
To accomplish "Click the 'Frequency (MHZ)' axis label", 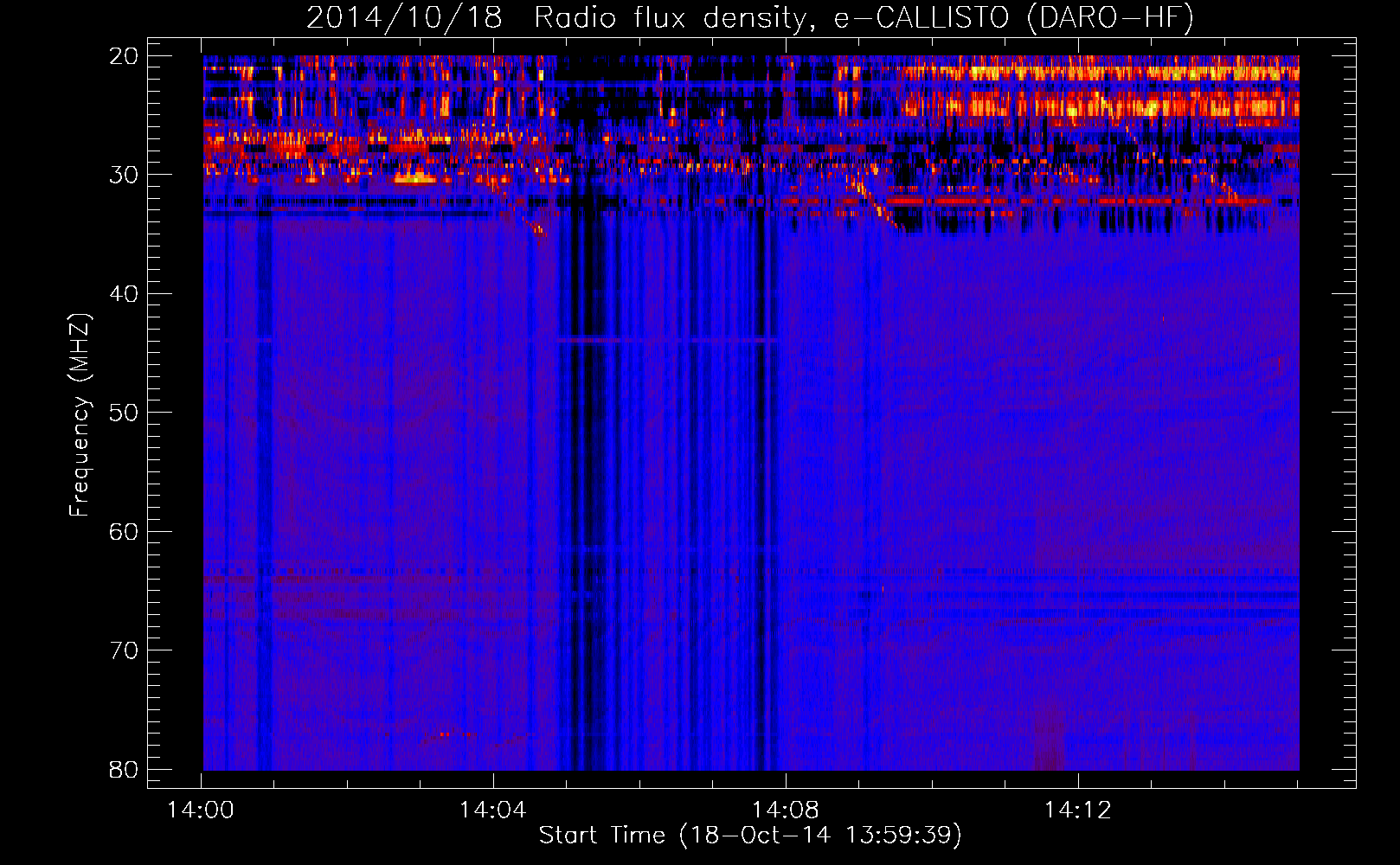I will point(79,414).
